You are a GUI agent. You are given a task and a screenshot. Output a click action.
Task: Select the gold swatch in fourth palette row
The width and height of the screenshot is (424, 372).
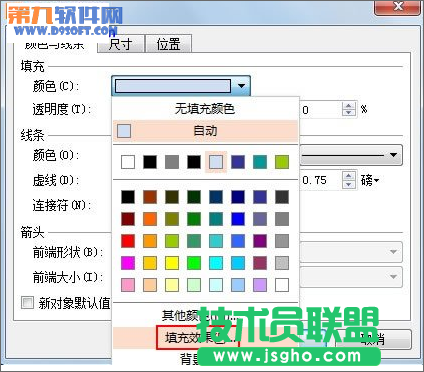(150, 263)
